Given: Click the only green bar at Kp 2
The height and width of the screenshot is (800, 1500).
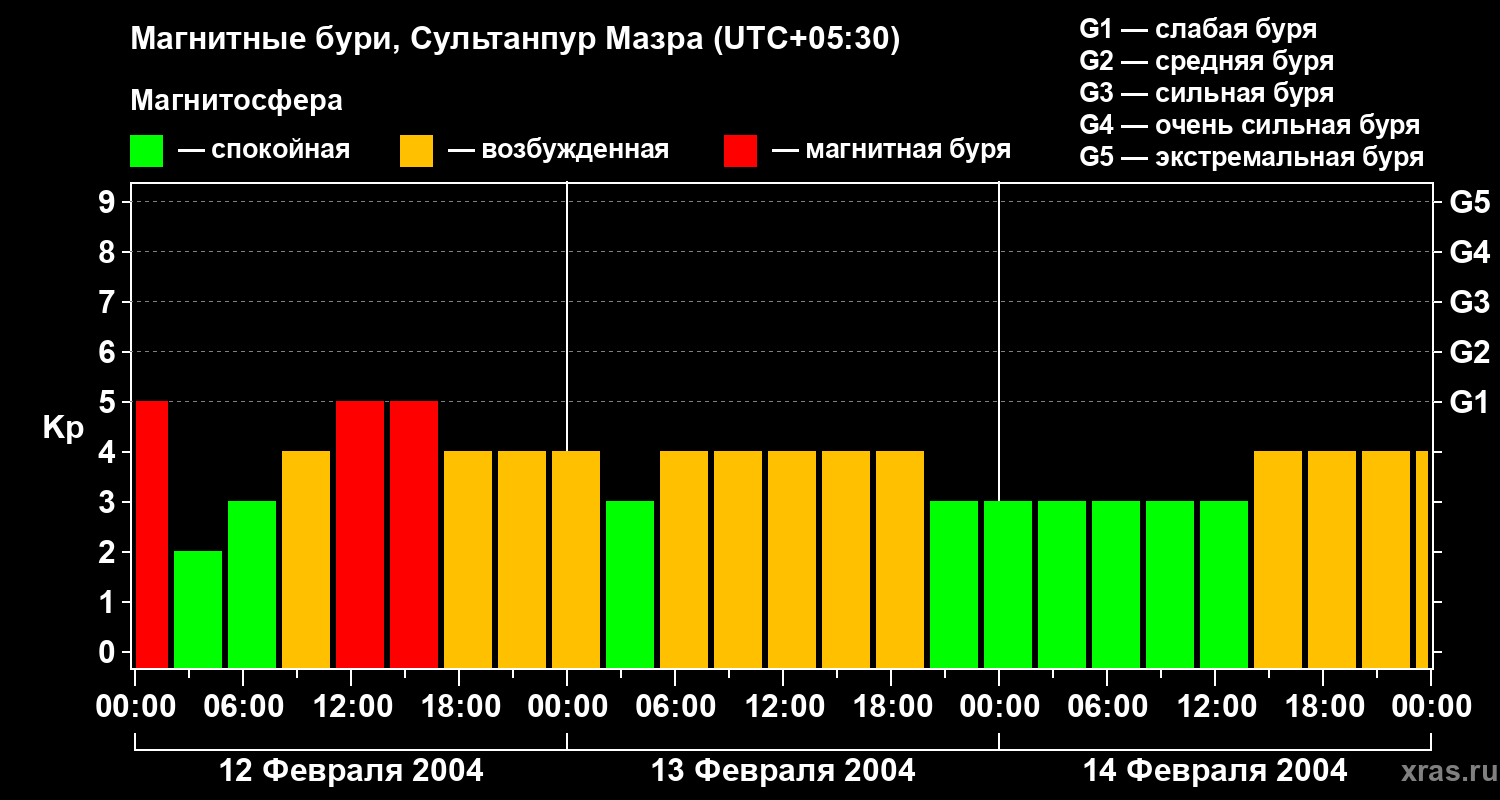Looking at the screenshot, I should (198, 609).
